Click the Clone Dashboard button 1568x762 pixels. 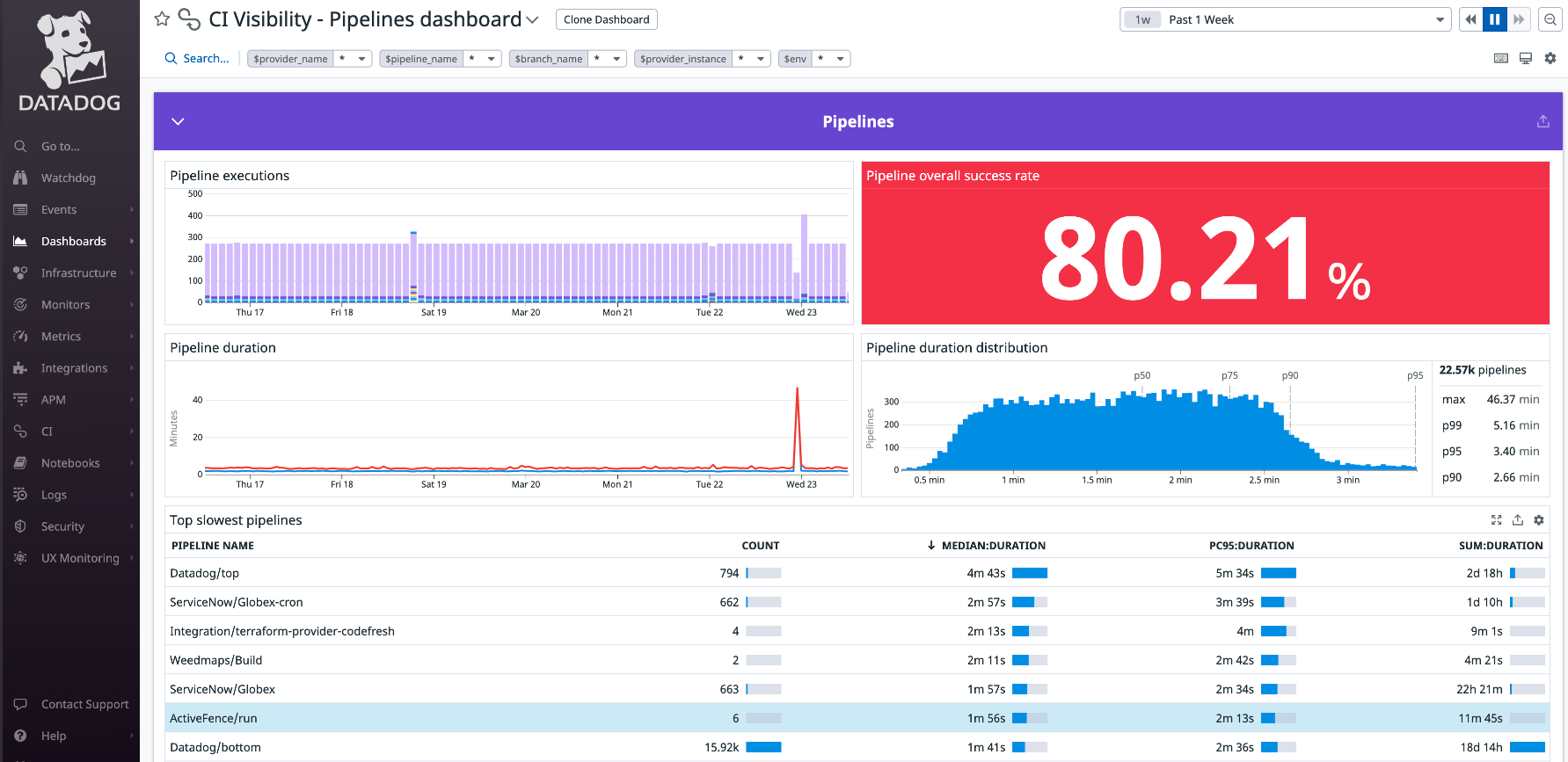tap(606, 19)
